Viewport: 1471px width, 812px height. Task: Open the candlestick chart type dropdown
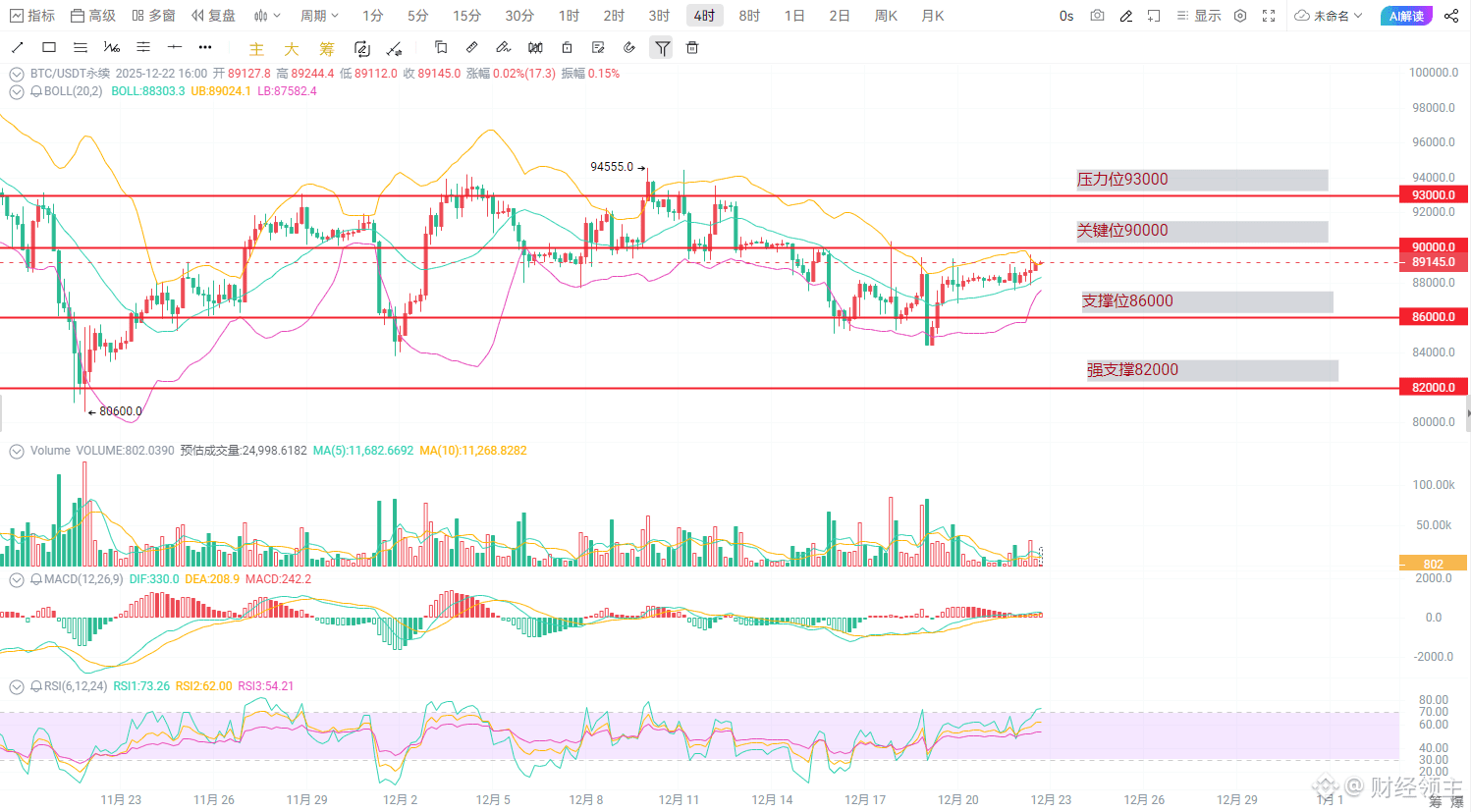point(267,16)
